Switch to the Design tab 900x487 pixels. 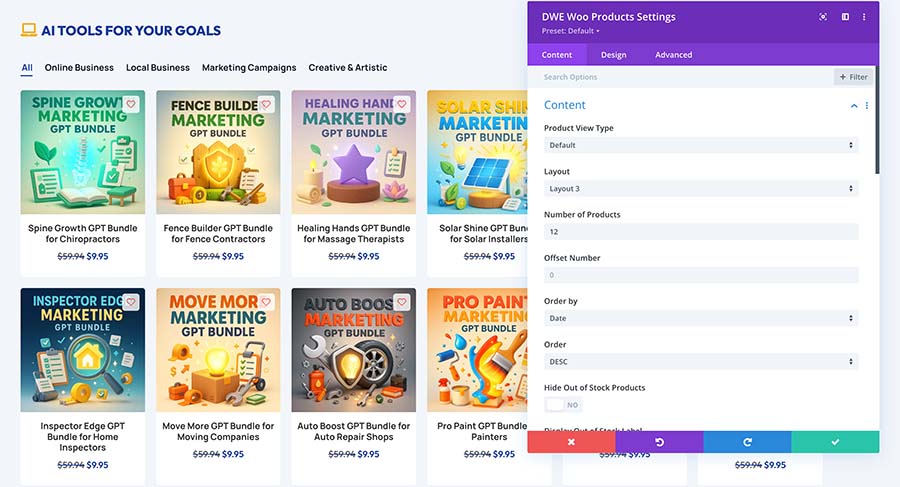[613, 55]
